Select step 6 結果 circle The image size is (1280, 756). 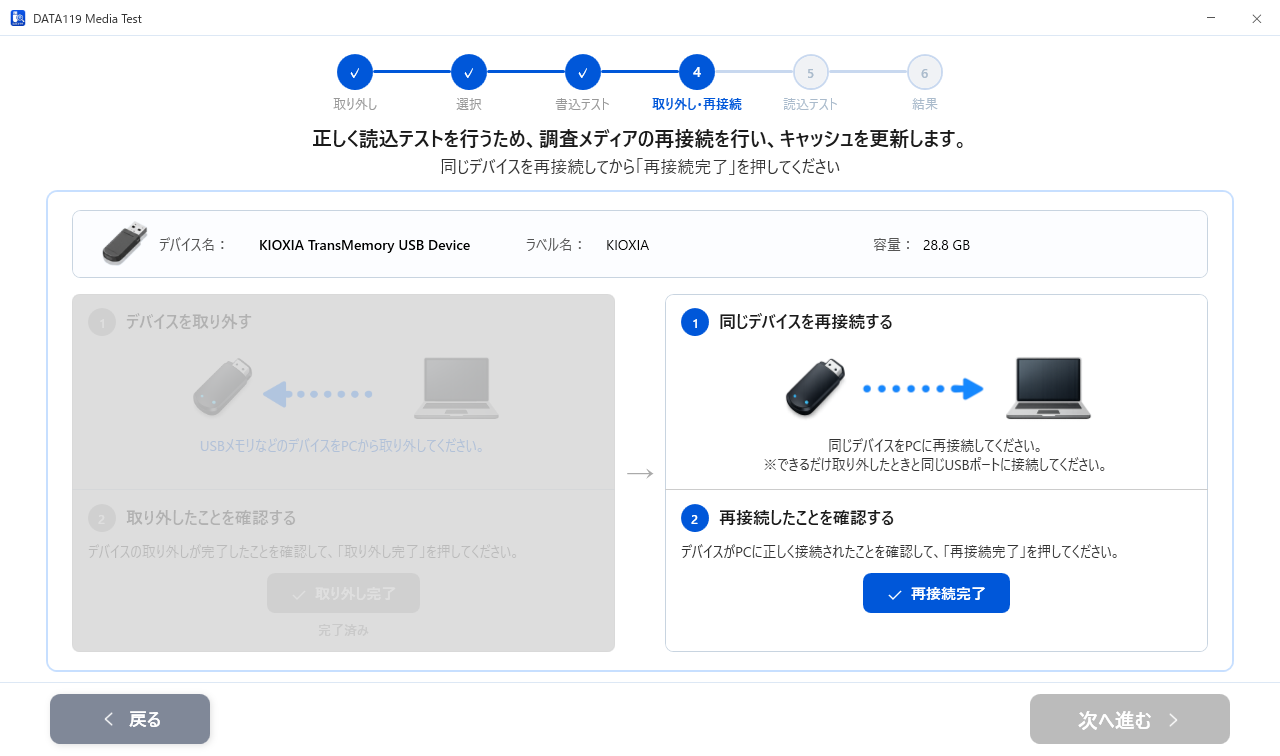click(925, 72)
